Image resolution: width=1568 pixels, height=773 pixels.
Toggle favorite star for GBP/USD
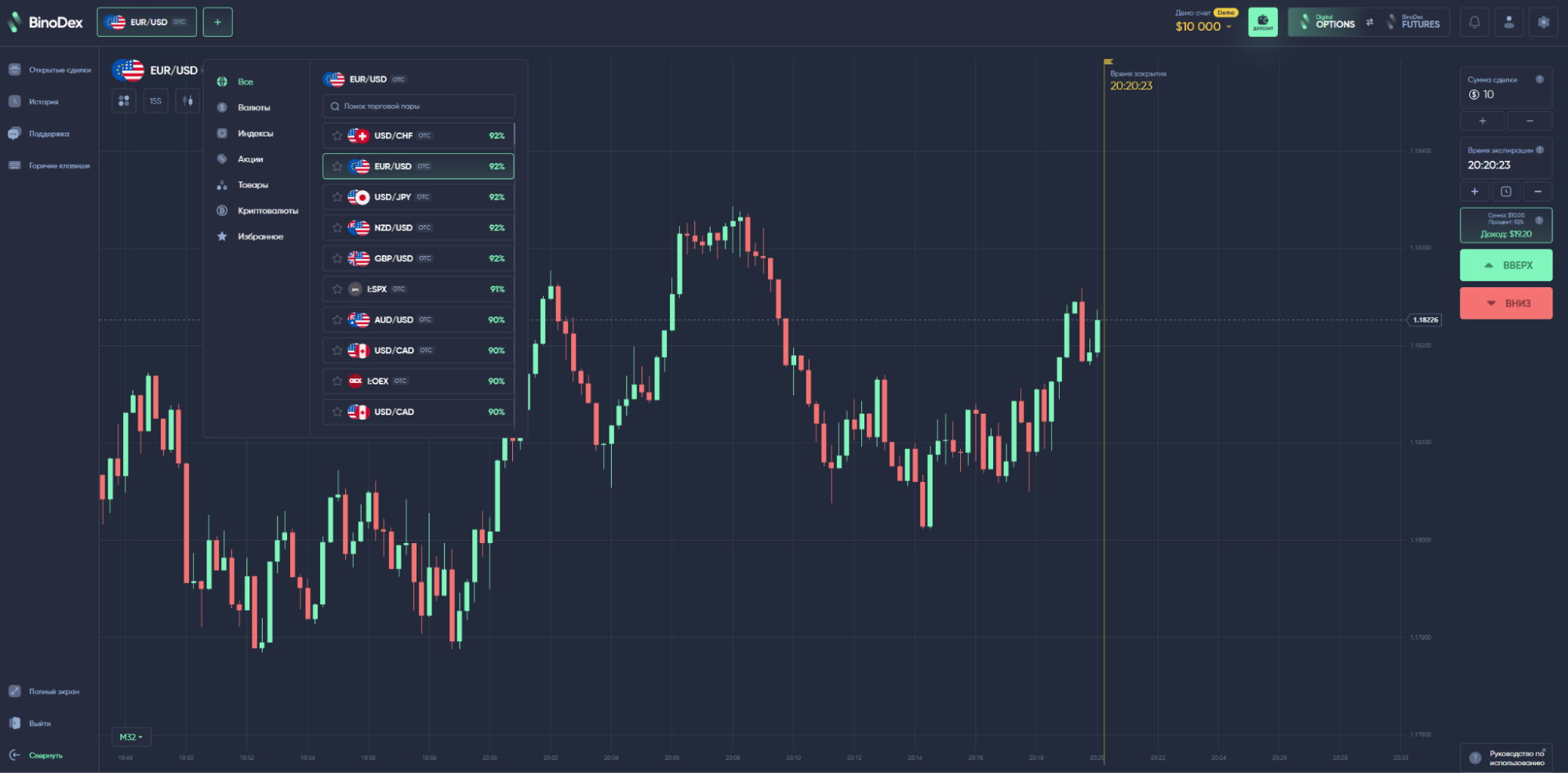point(337,258)
